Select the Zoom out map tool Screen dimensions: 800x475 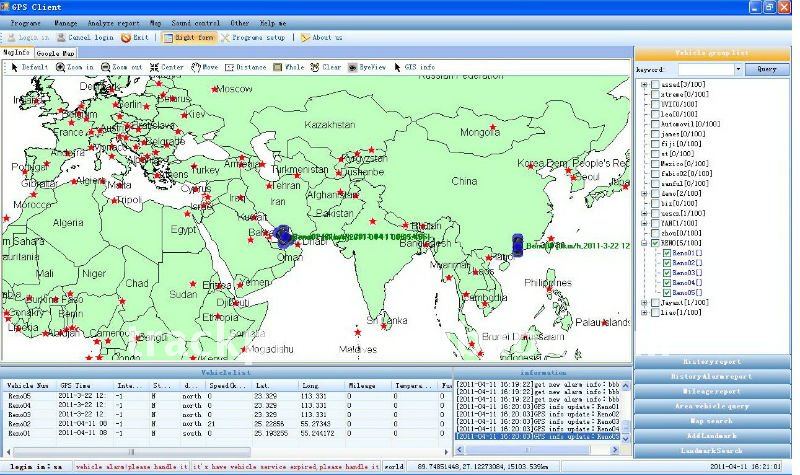120,67
